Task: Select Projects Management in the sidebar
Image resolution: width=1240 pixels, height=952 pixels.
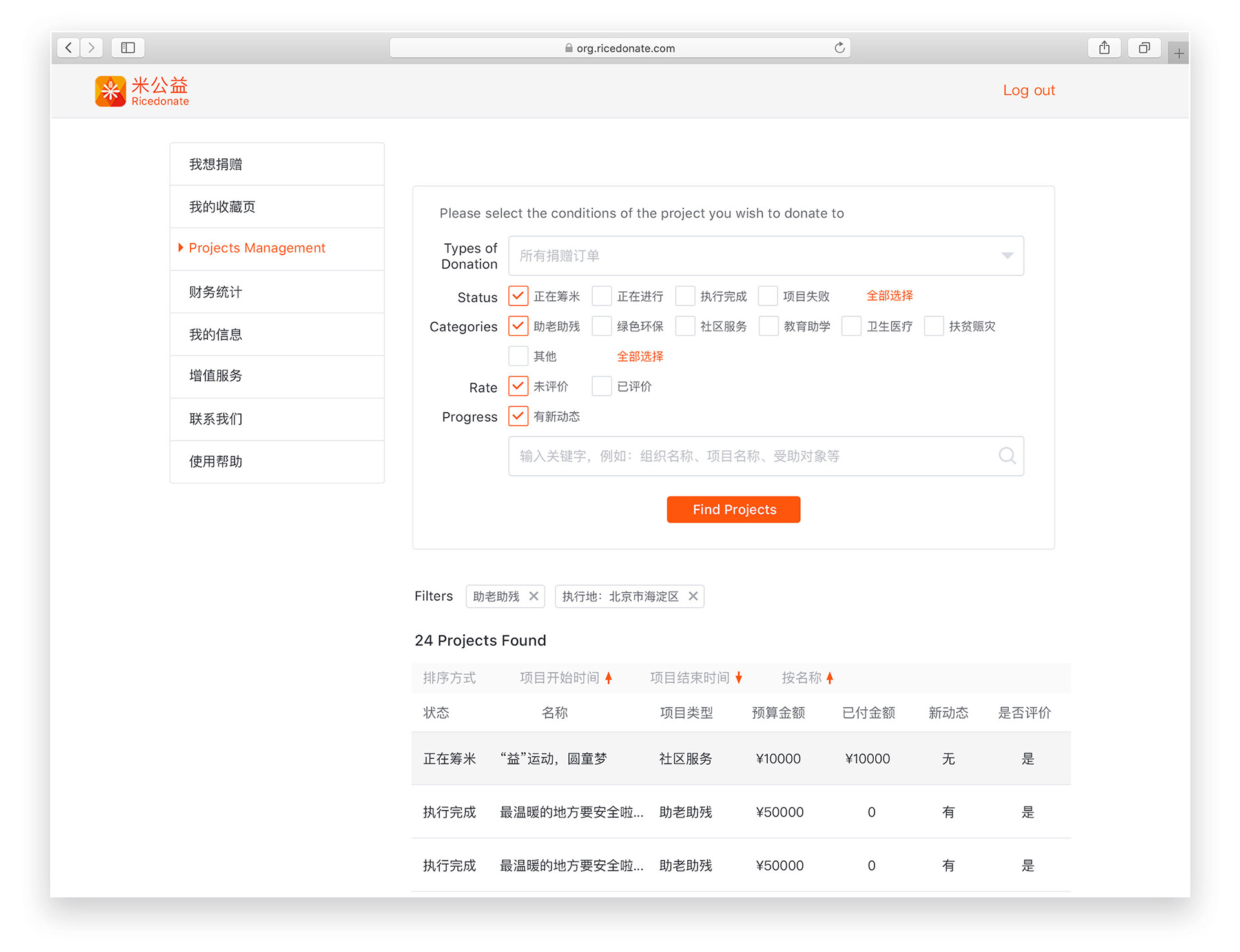Action: click(277, 249)
